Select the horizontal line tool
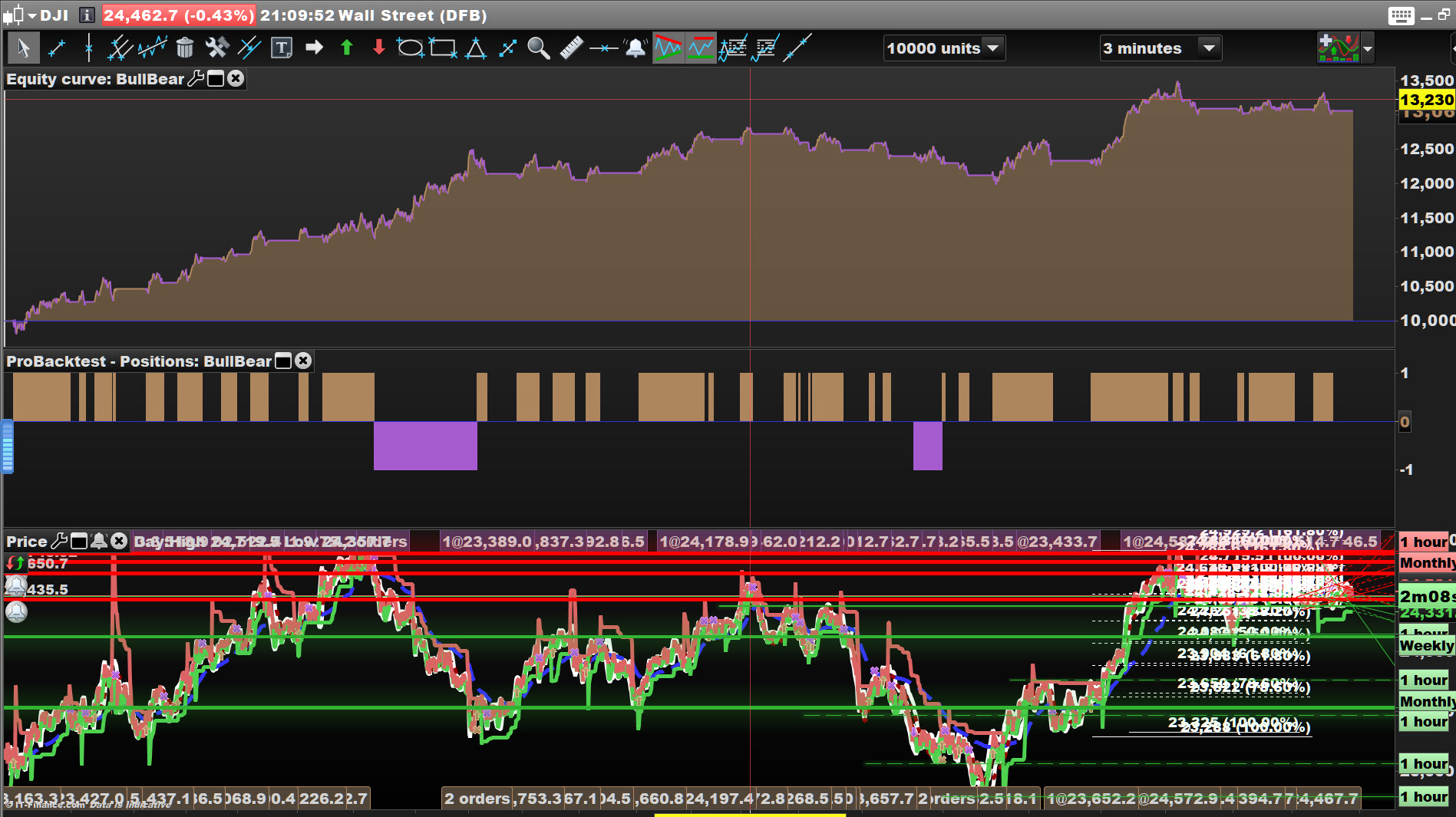 coord(603,48)
